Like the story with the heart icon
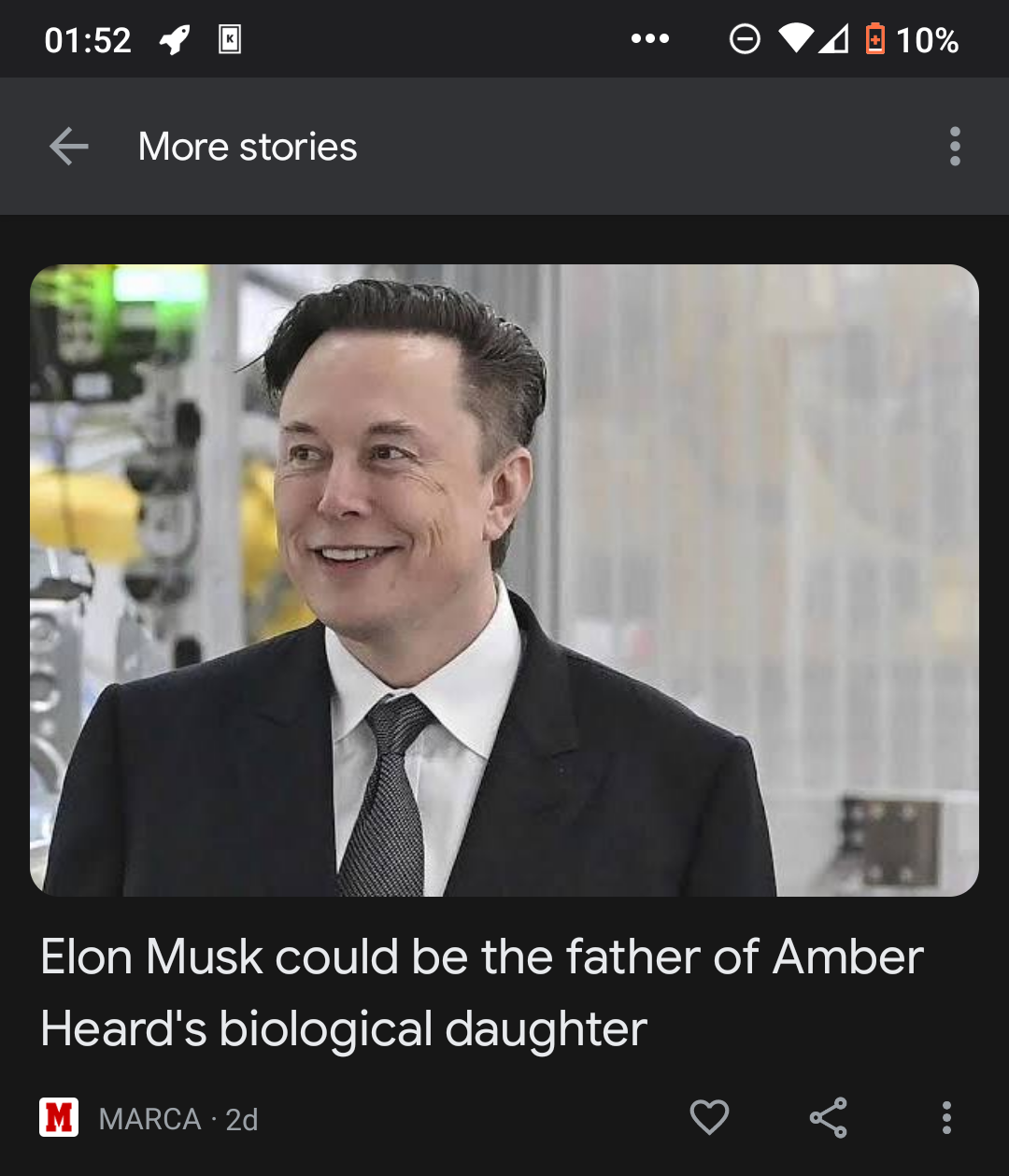 [x=709, y=1117]
